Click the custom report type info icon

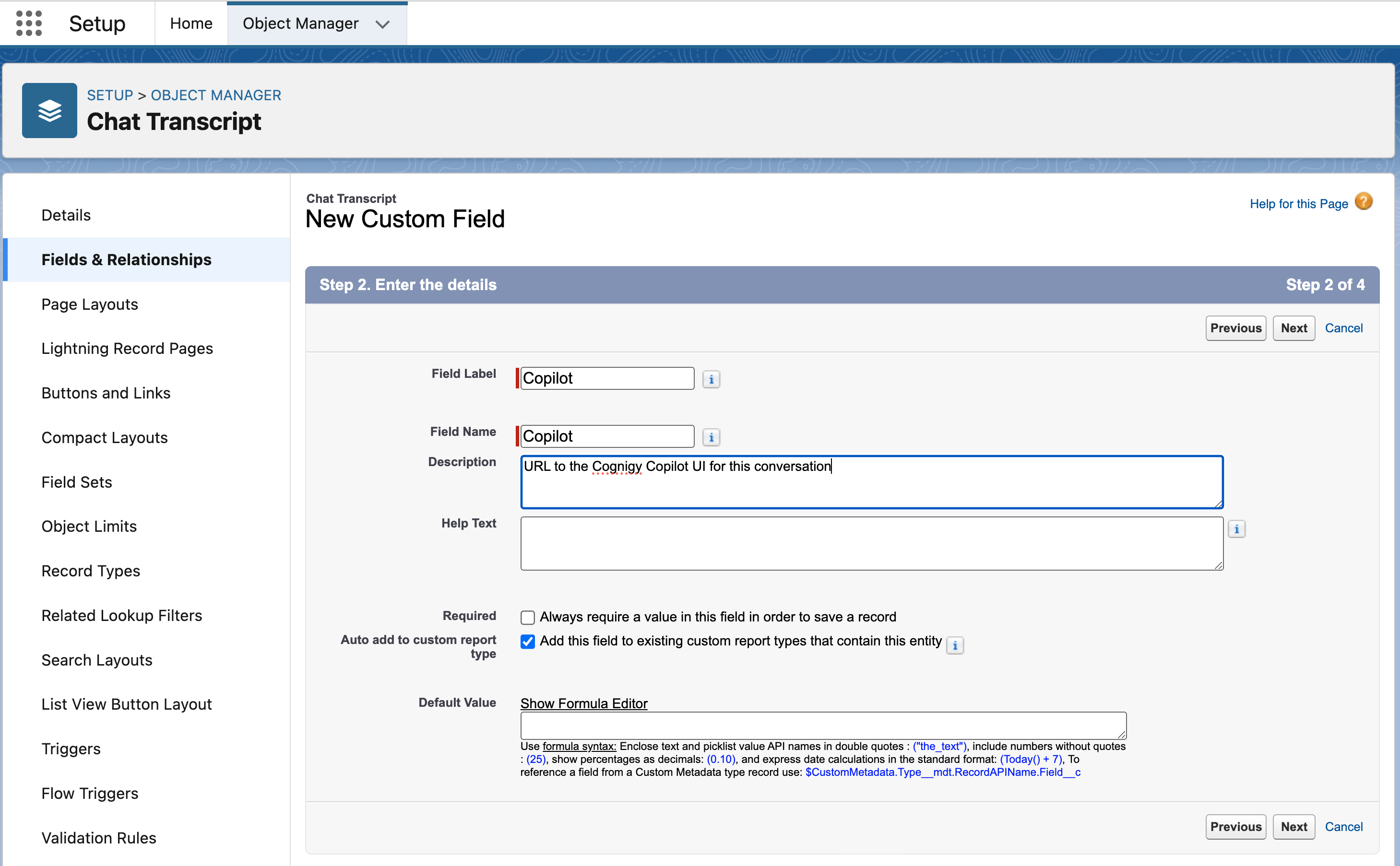click(954, 645)
